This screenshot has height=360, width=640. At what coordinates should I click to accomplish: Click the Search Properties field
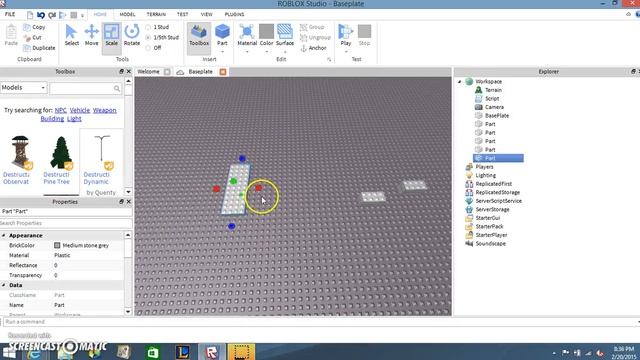point(66,223)
